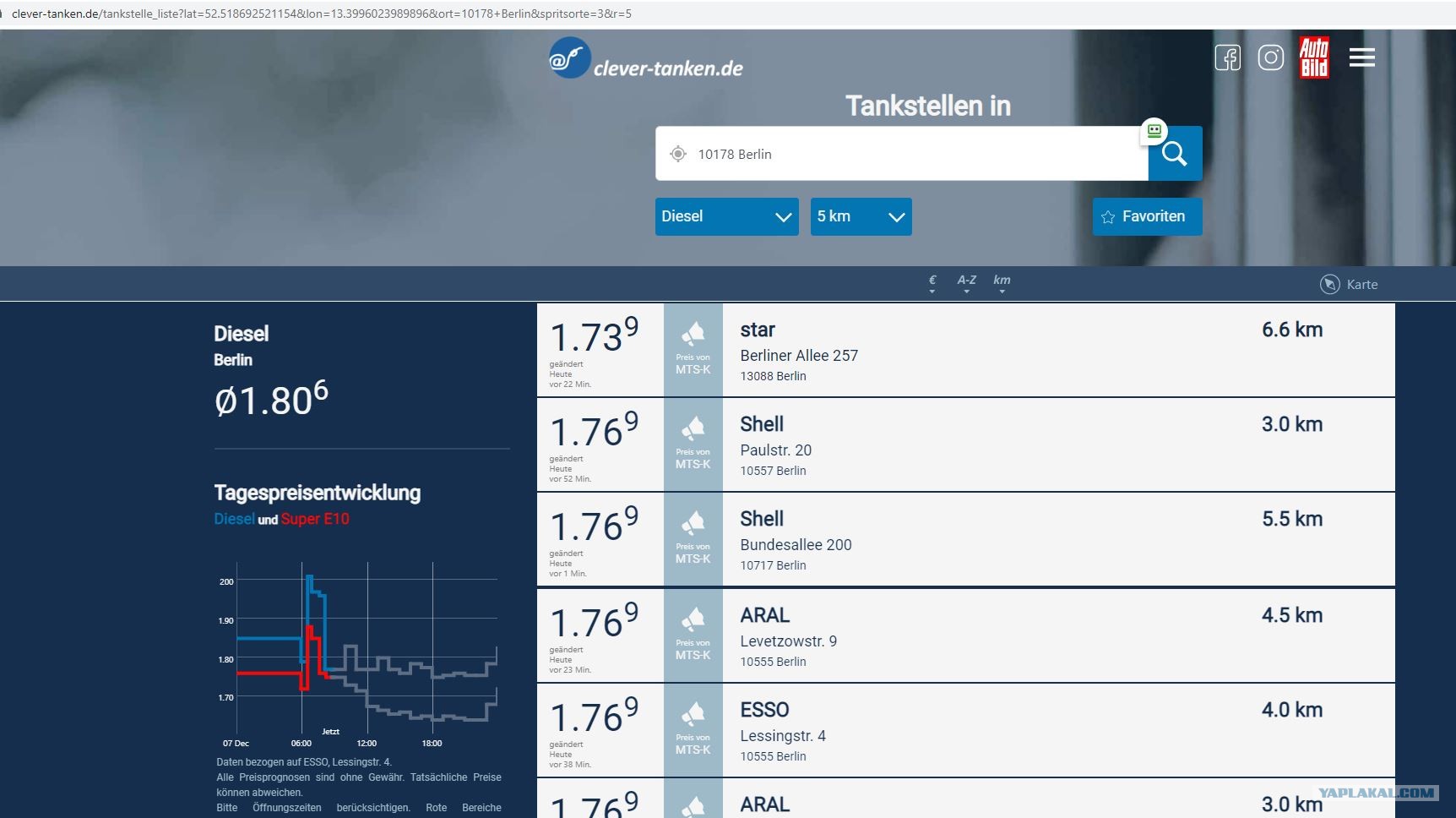This screenshot has width=1456, height=818.
Task: Use the locate-me crosshair icon
Action: point(677,154)
